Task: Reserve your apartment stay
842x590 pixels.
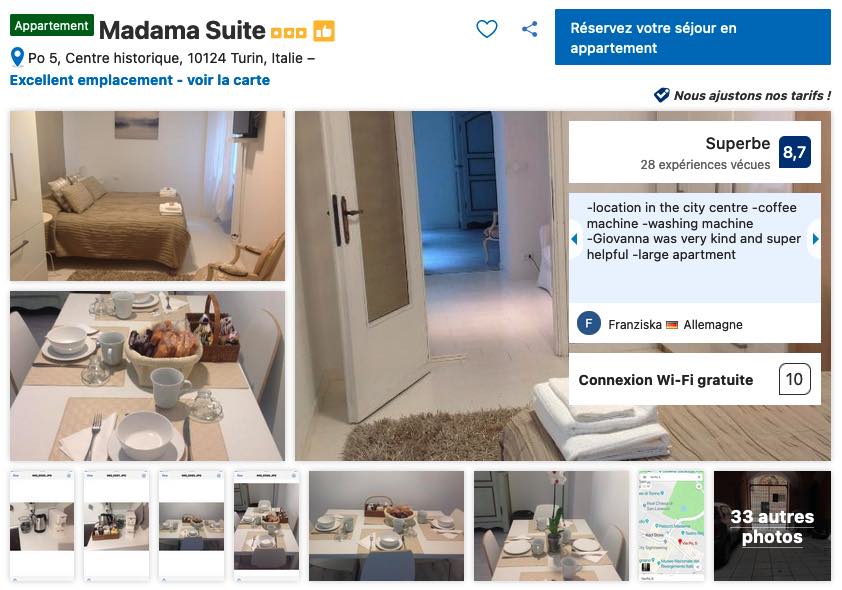Action: [x=693, y=37]
